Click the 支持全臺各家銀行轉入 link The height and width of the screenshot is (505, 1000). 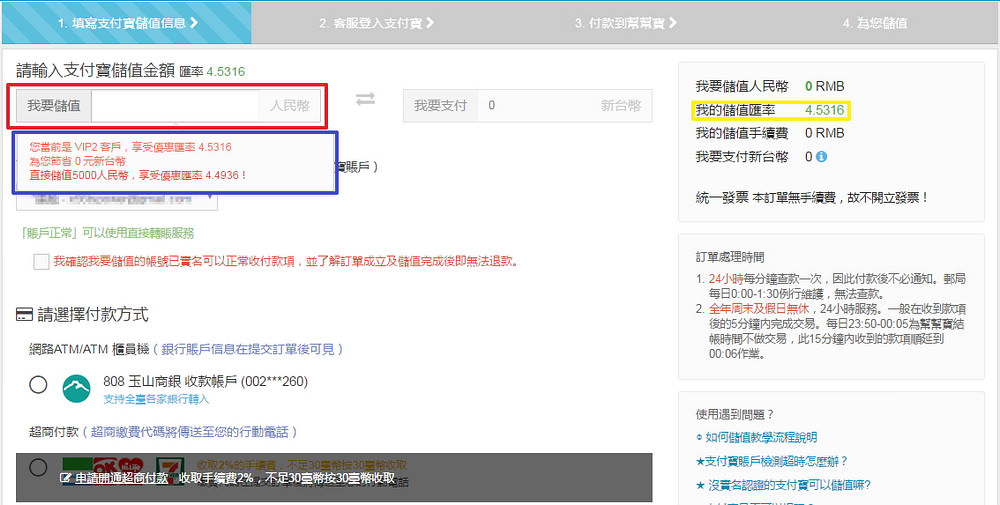(x=156, y=399)
